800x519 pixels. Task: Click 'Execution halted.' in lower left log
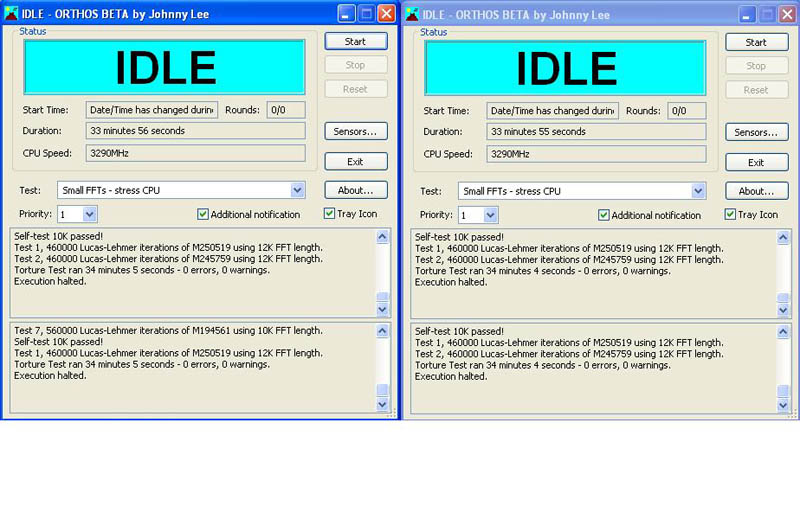(x=50, y=376)
